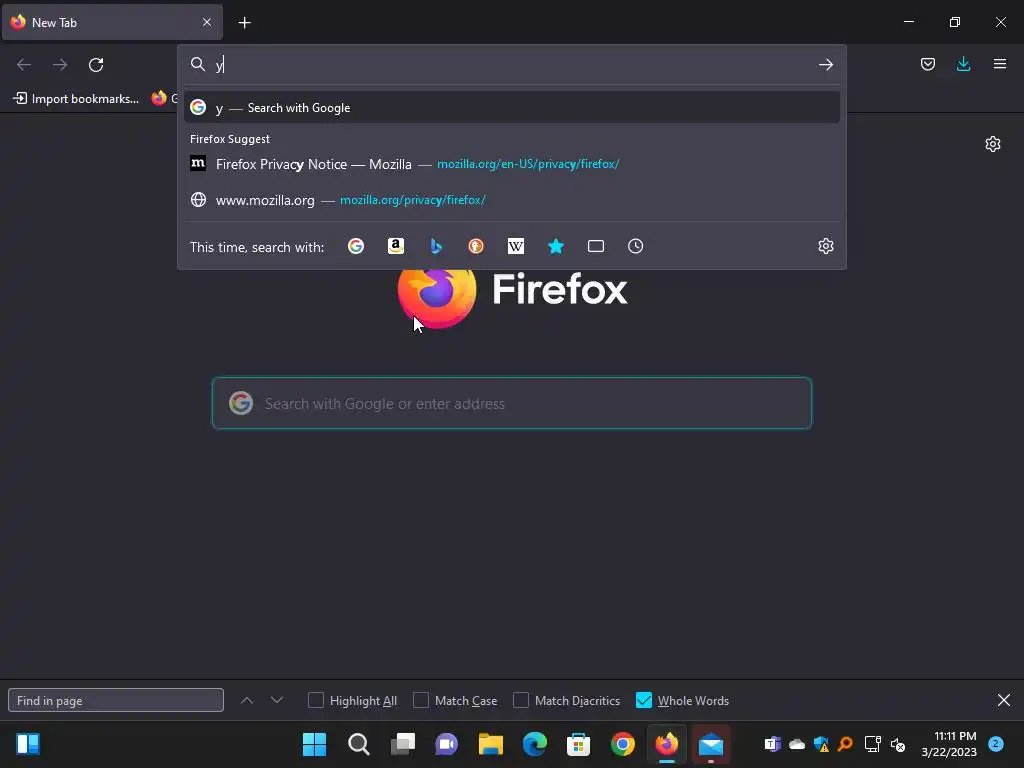Open Windows Start menu

pos(314,744)
